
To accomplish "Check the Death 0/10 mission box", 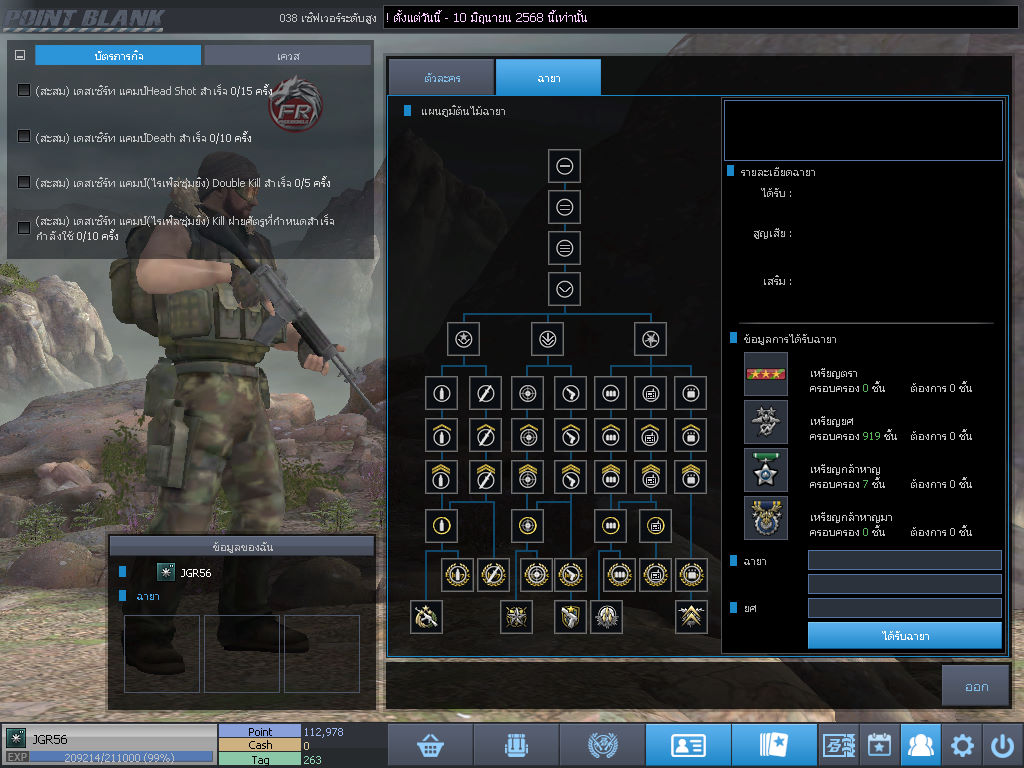I will coord(24,136).
